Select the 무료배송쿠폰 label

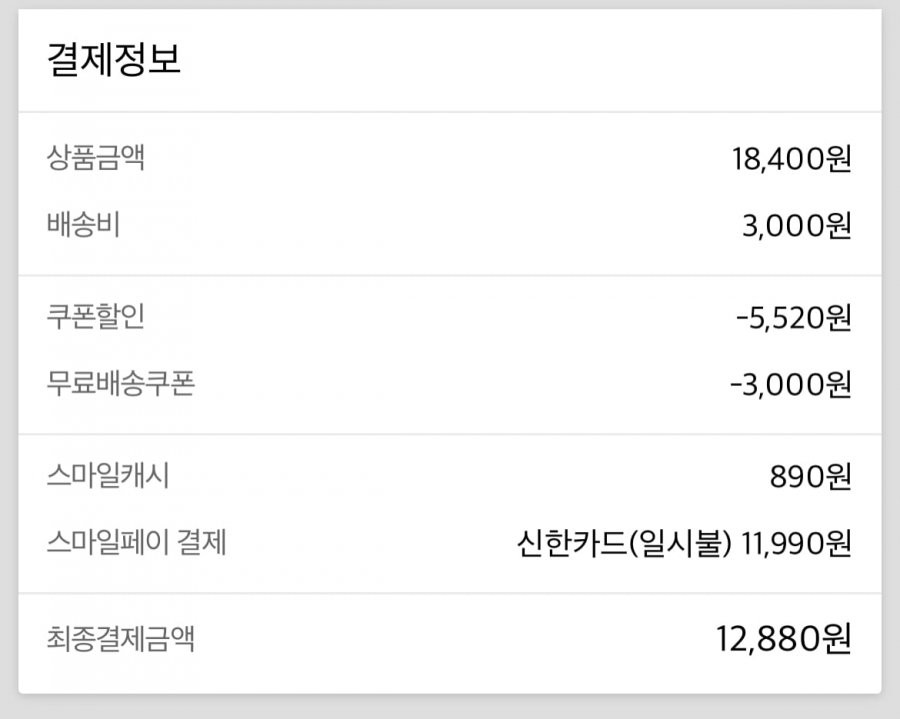pyautogui.click(x=121, y=383)
